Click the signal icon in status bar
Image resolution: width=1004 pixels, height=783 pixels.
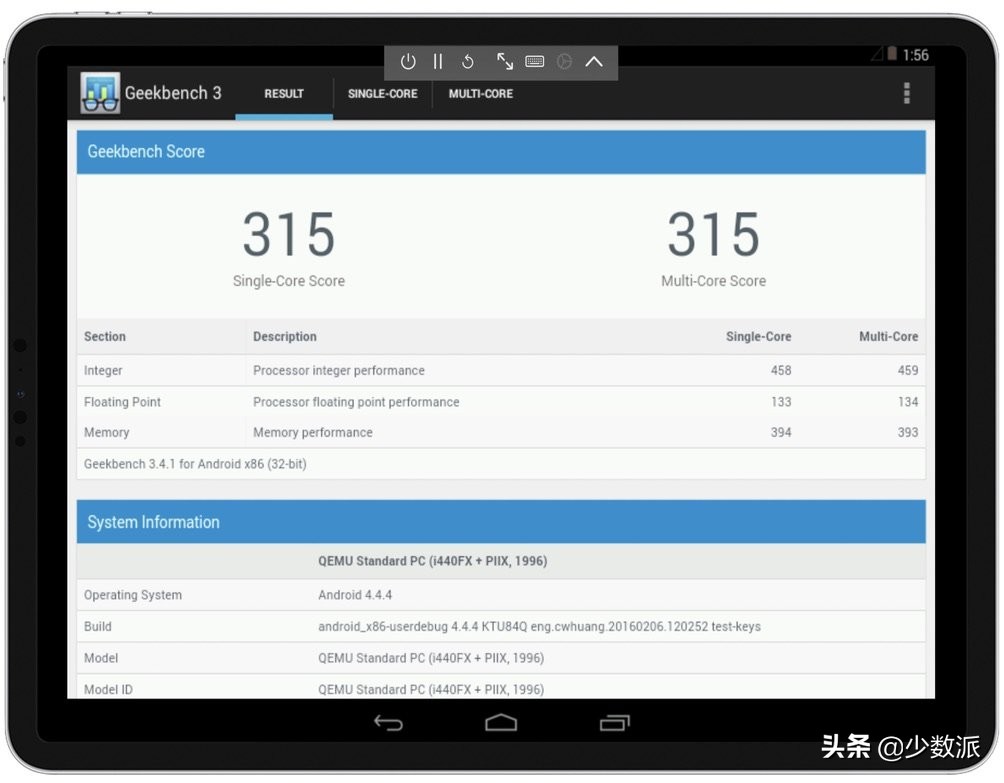click(877, 54)
